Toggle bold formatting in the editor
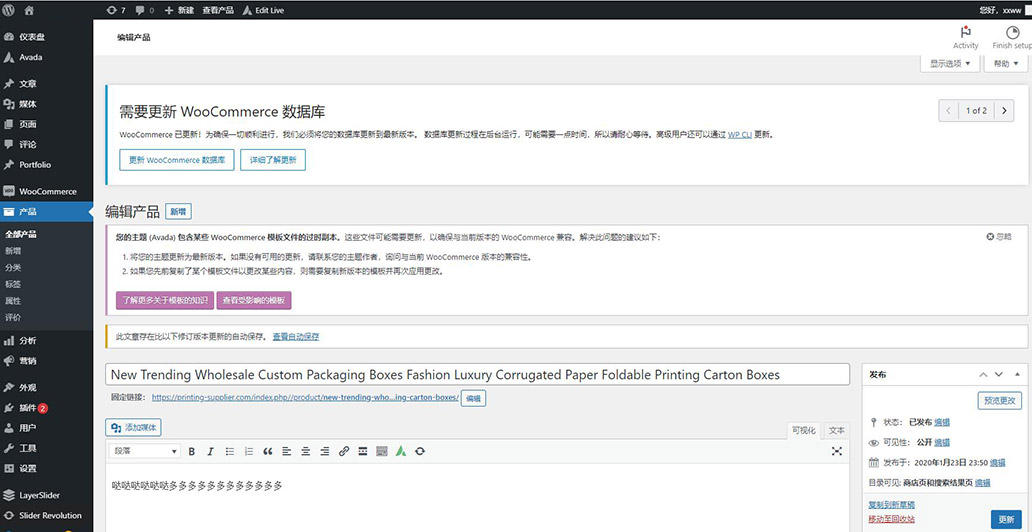 pos(192,452)
